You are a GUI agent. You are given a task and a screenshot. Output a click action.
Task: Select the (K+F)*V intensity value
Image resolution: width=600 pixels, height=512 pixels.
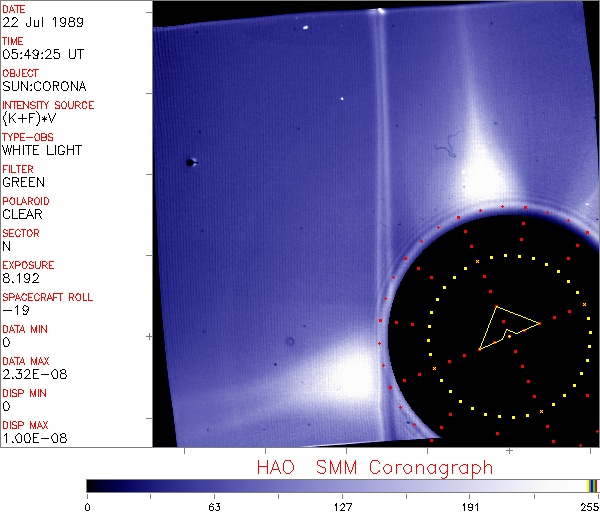pos(29,119)
